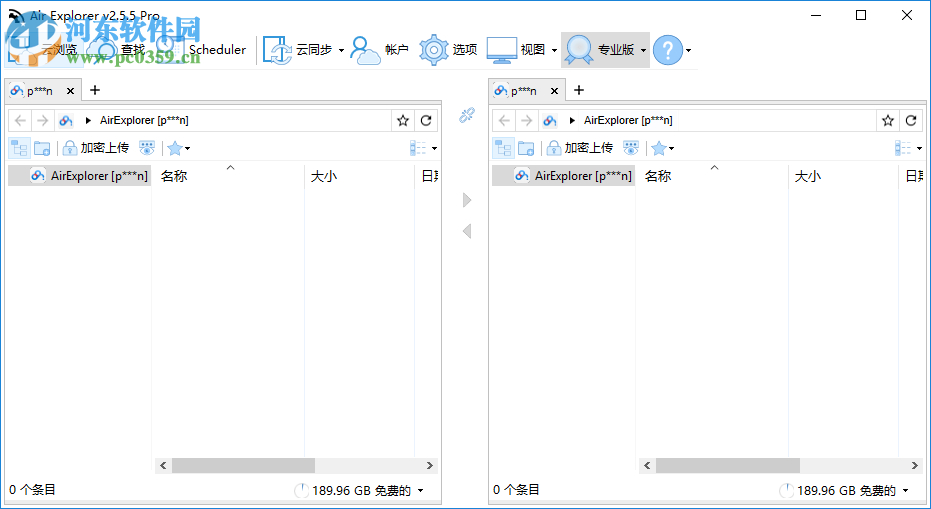Click the right pane eye view icon
Viewport: 931px width, 509px height.
coord(631,148)
